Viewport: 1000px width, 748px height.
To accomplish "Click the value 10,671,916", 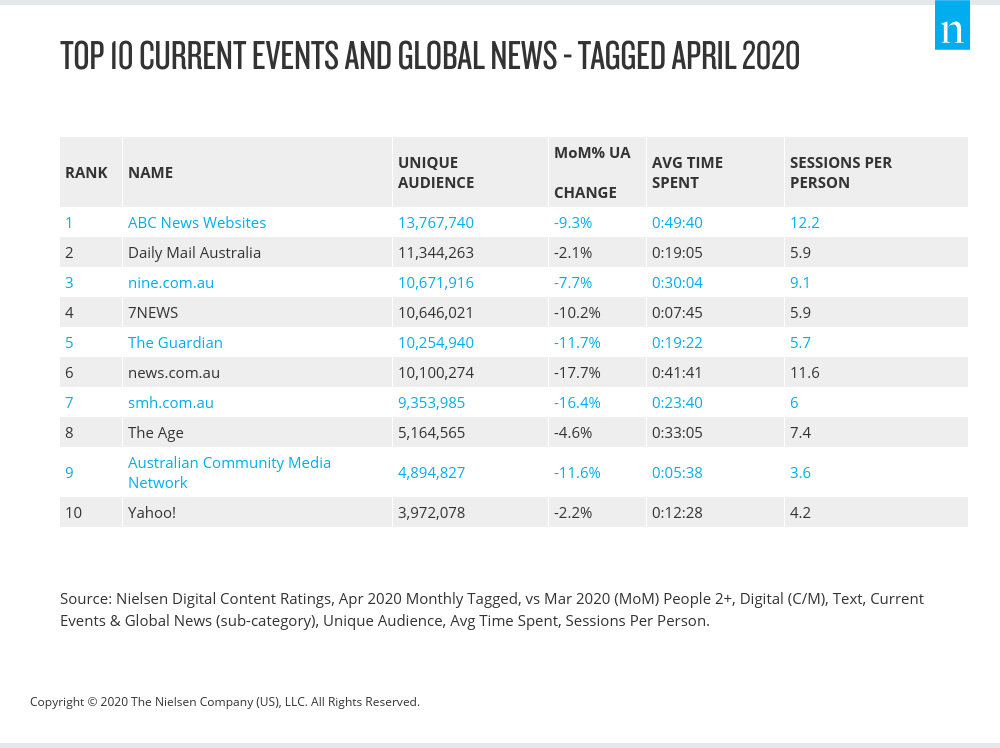I will coord(436,282).
